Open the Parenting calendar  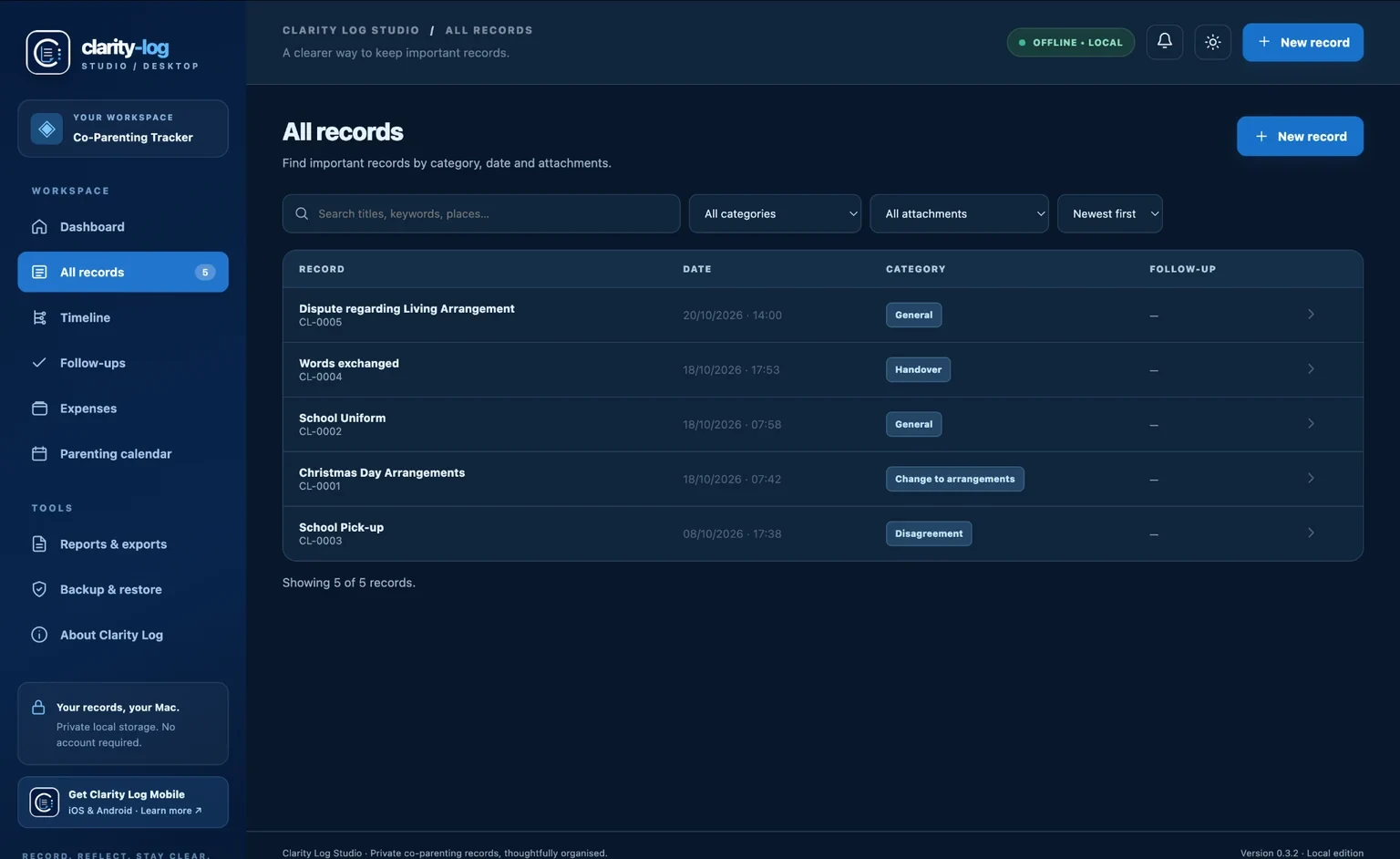coord(123,454)
